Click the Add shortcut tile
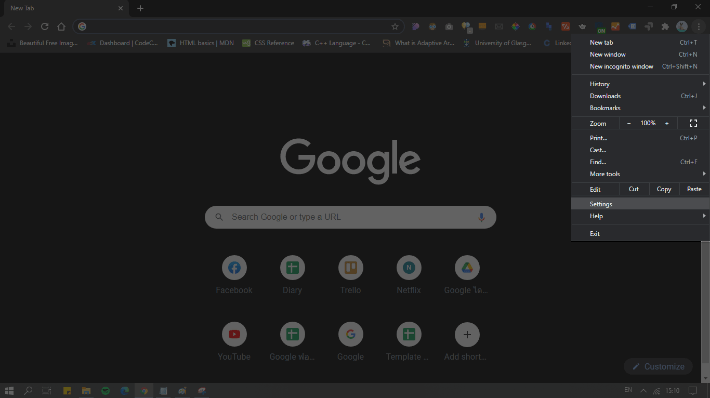 tap(467, 341)
